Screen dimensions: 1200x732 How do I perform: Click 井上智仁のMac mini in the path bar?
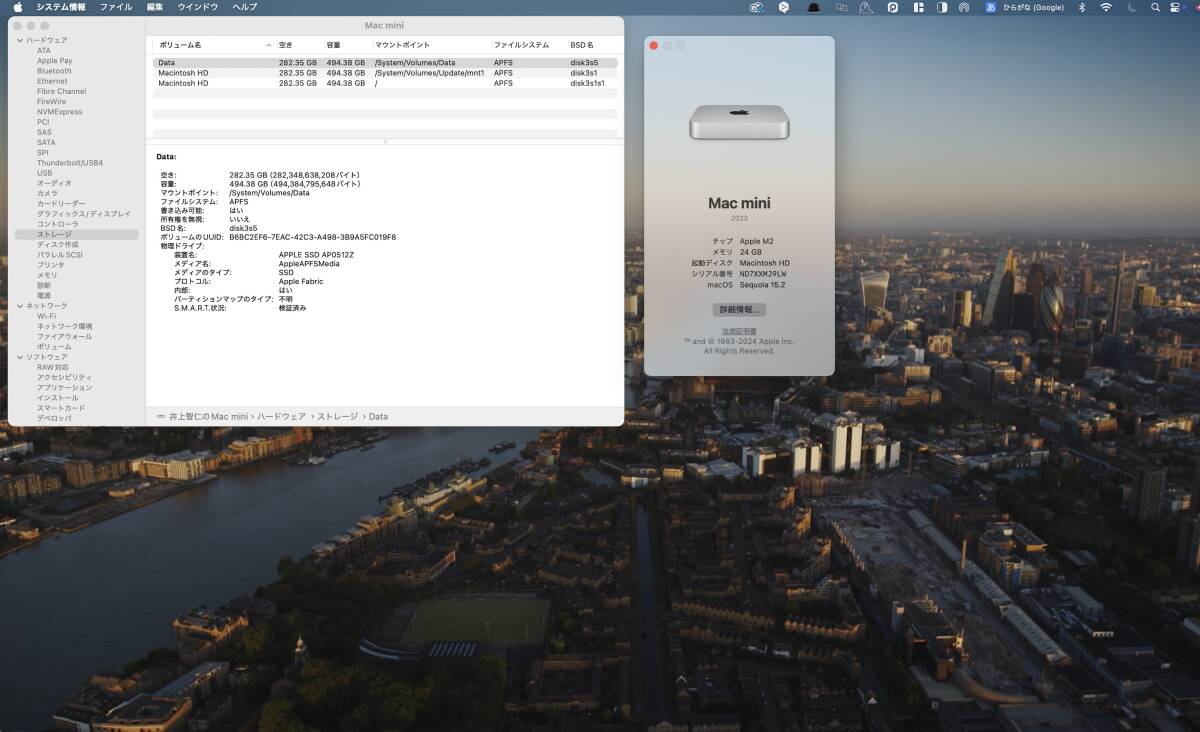click(208, 416)
